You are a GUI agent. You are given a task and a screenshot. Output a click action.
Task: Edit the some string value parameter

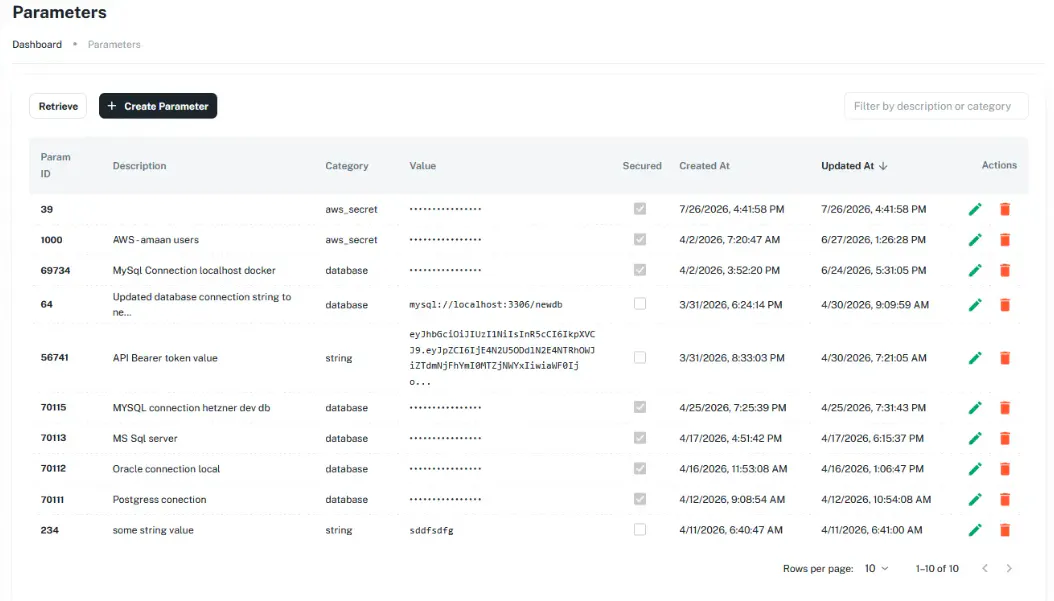point(975,530)
